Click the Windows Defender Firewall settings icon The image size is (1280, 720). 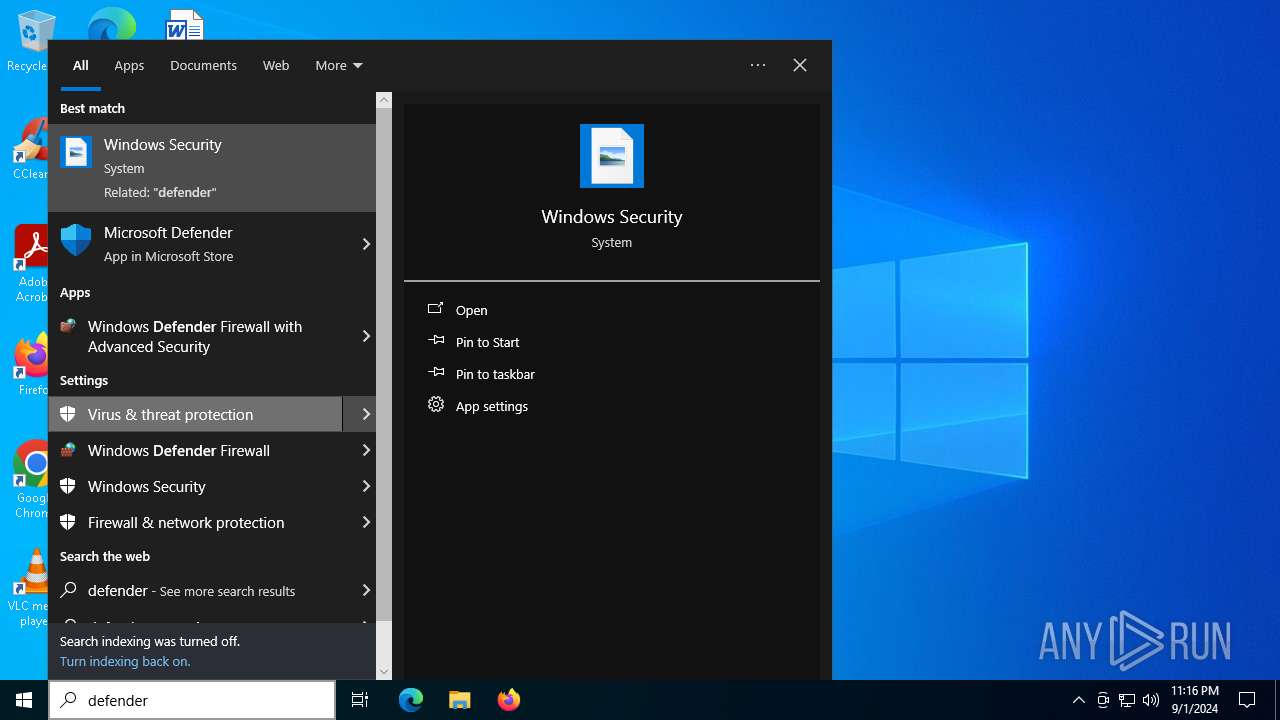point(68,450)
